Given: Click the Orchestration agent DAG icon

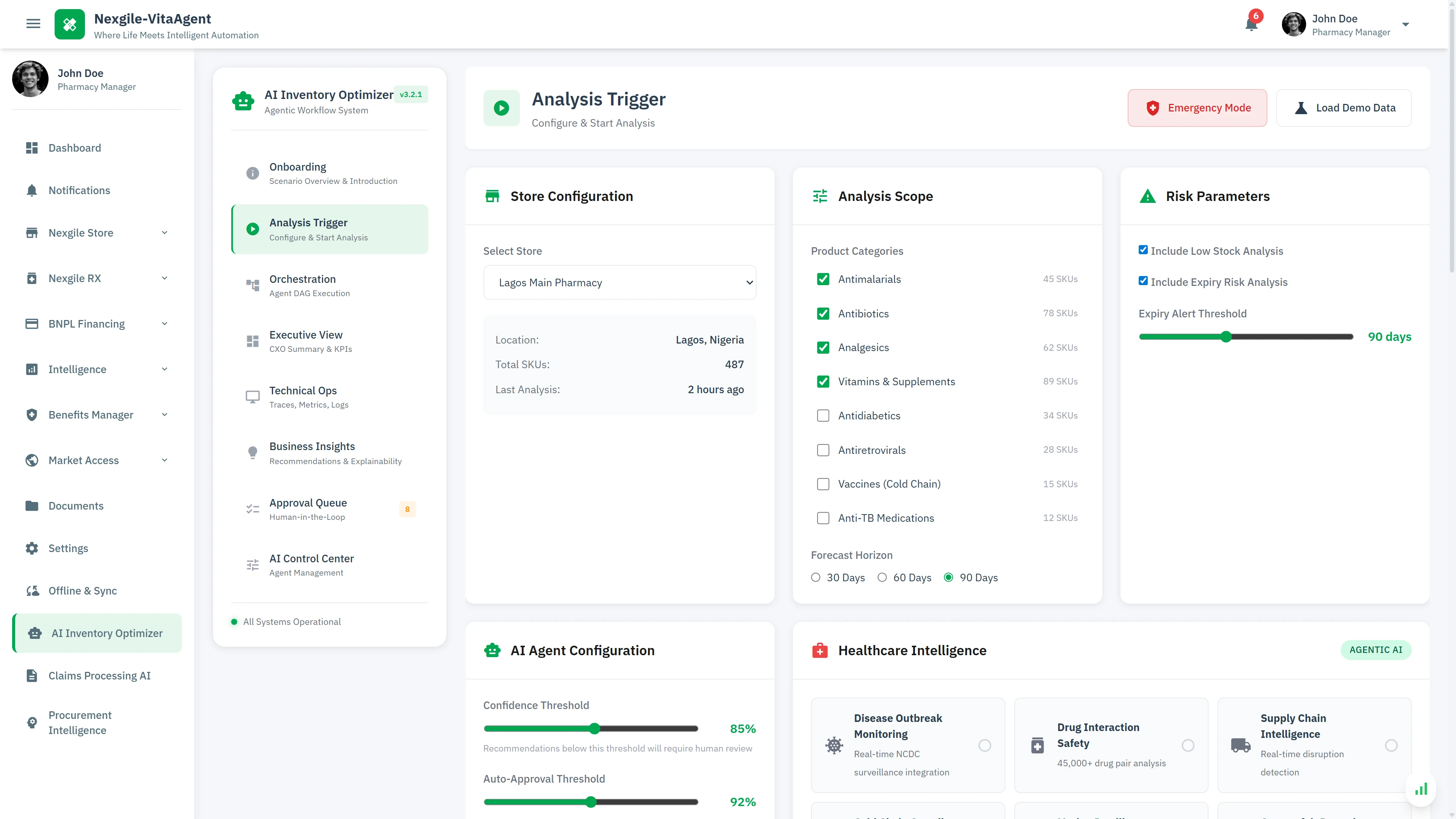Looking at the screenshot, I should [x=253, y=286].
